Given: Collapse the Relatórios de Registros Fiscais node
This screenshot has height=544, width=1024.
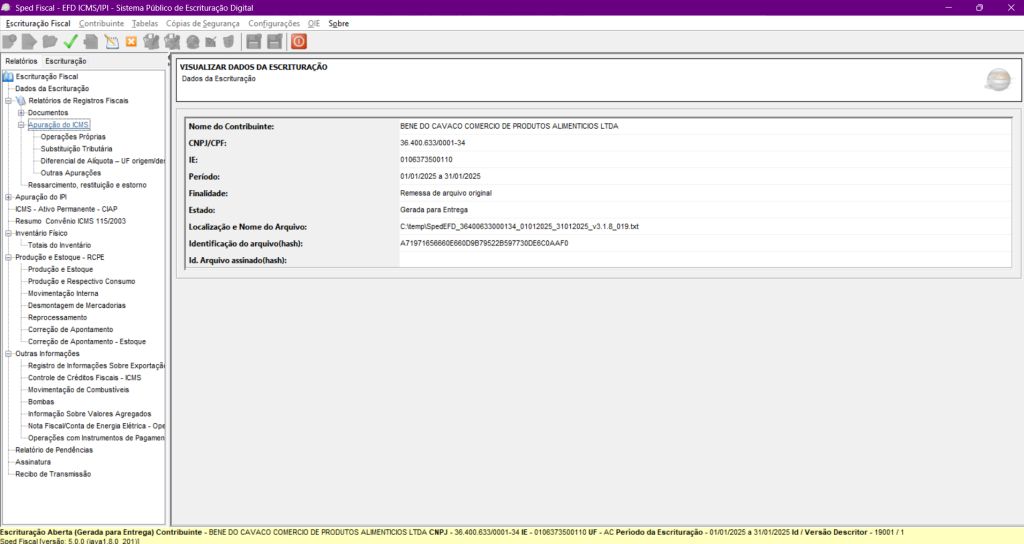Looking at the screenshot, I should [8, 101].
